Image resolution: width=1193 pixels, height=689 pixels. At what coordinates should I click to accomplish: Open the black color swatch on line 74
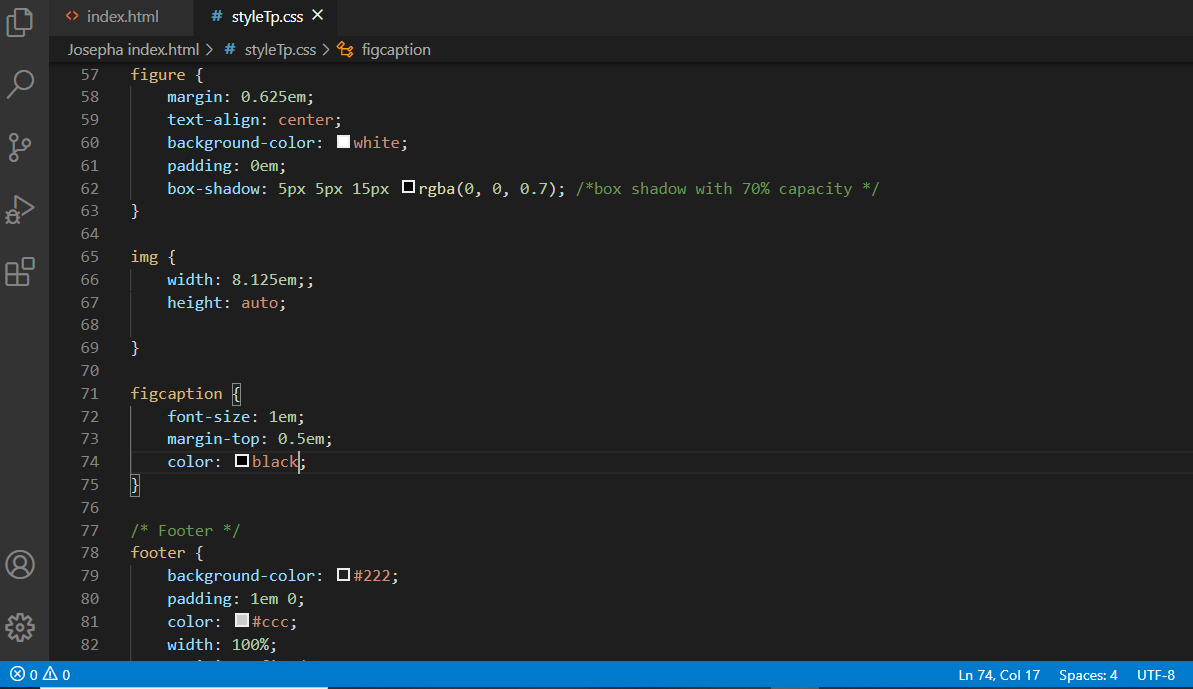(242, 461)
